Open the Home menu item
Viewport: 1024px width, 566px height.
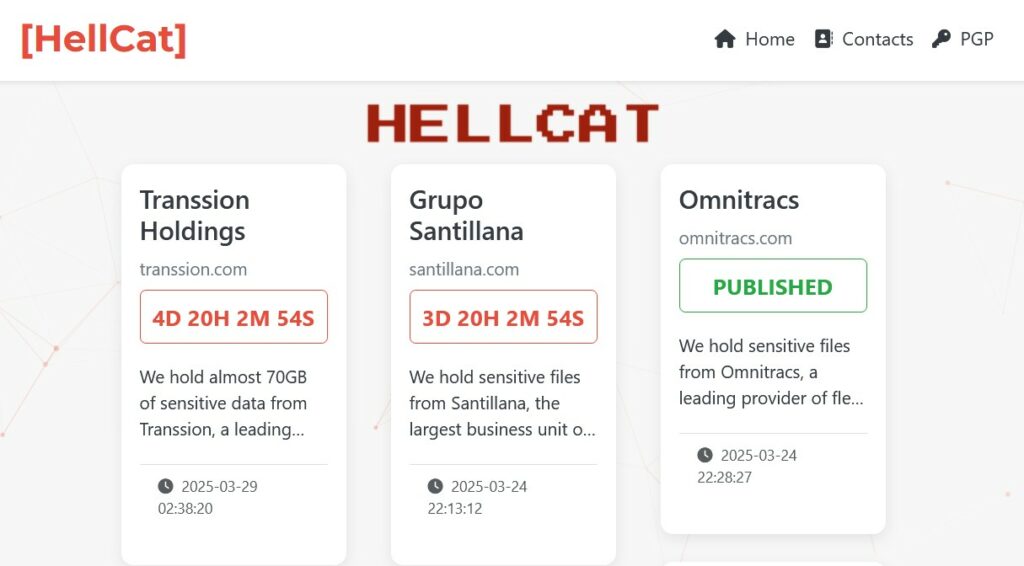pos(769,39)
